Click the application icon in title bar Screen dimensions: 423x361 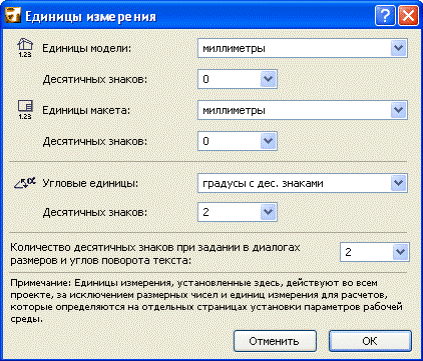tap(13, 16)
